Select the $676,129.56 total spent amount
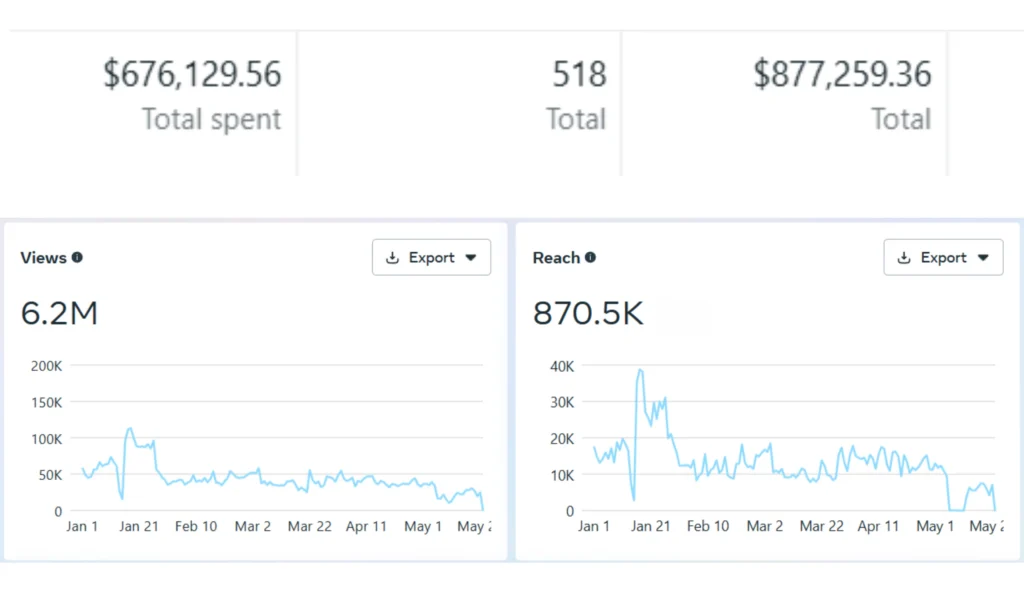This screenshot has height=593, width=1024. coord(192,74)
